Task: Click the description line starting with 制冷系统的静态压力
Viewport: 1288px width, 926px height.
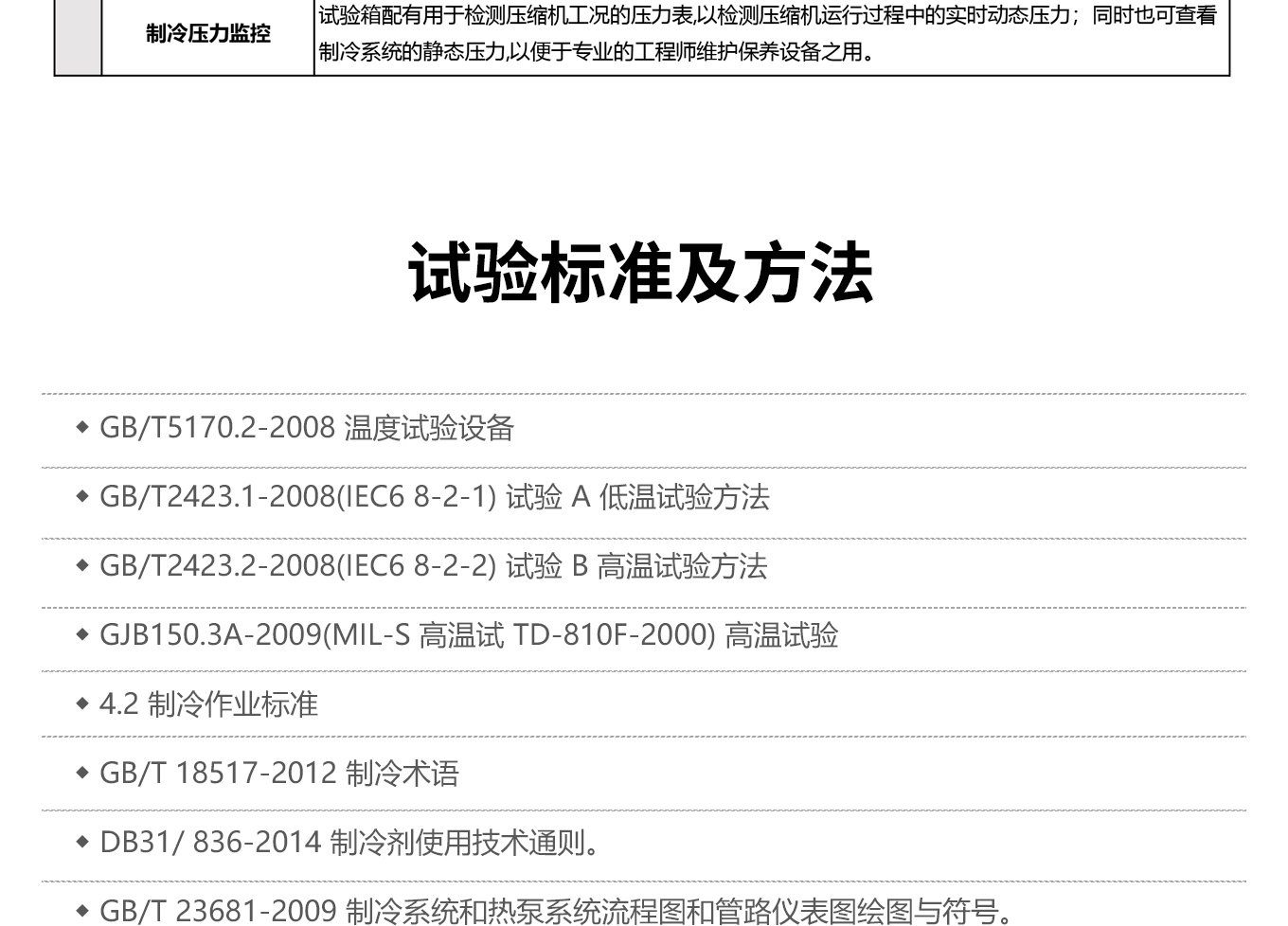Action: click(x=597, y=52)
